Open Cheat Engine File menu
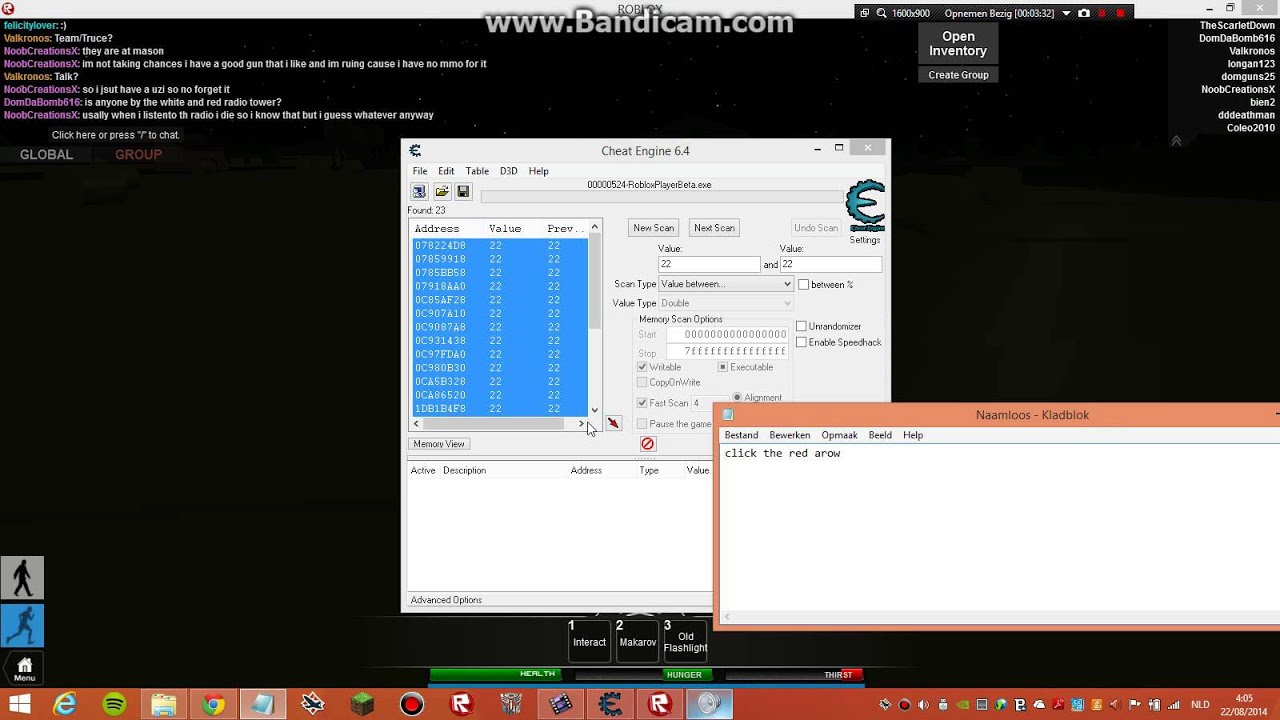This screenshot has height=720, width=1280. tap(420, 171)
